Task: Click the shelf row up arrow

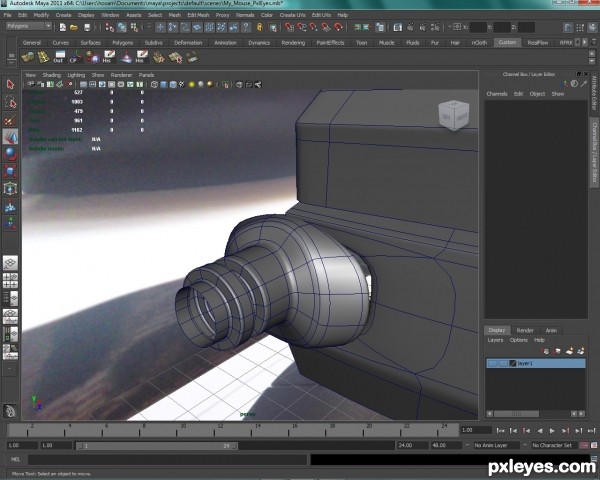Action: point(592,53)
